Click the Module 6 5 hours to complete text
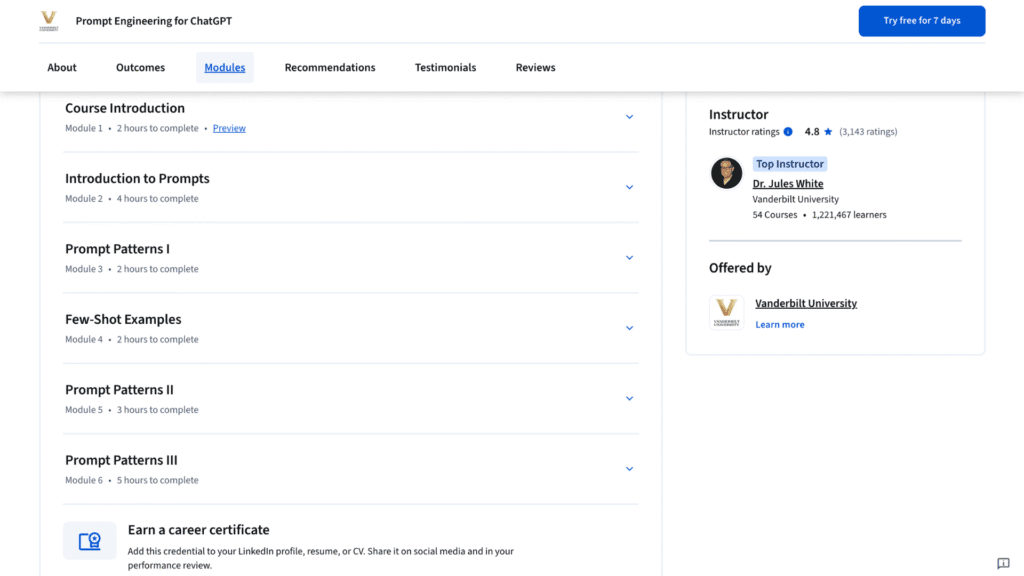This screenshot has height=576, width=1024. pyautogui.click(x=131, y=481)
